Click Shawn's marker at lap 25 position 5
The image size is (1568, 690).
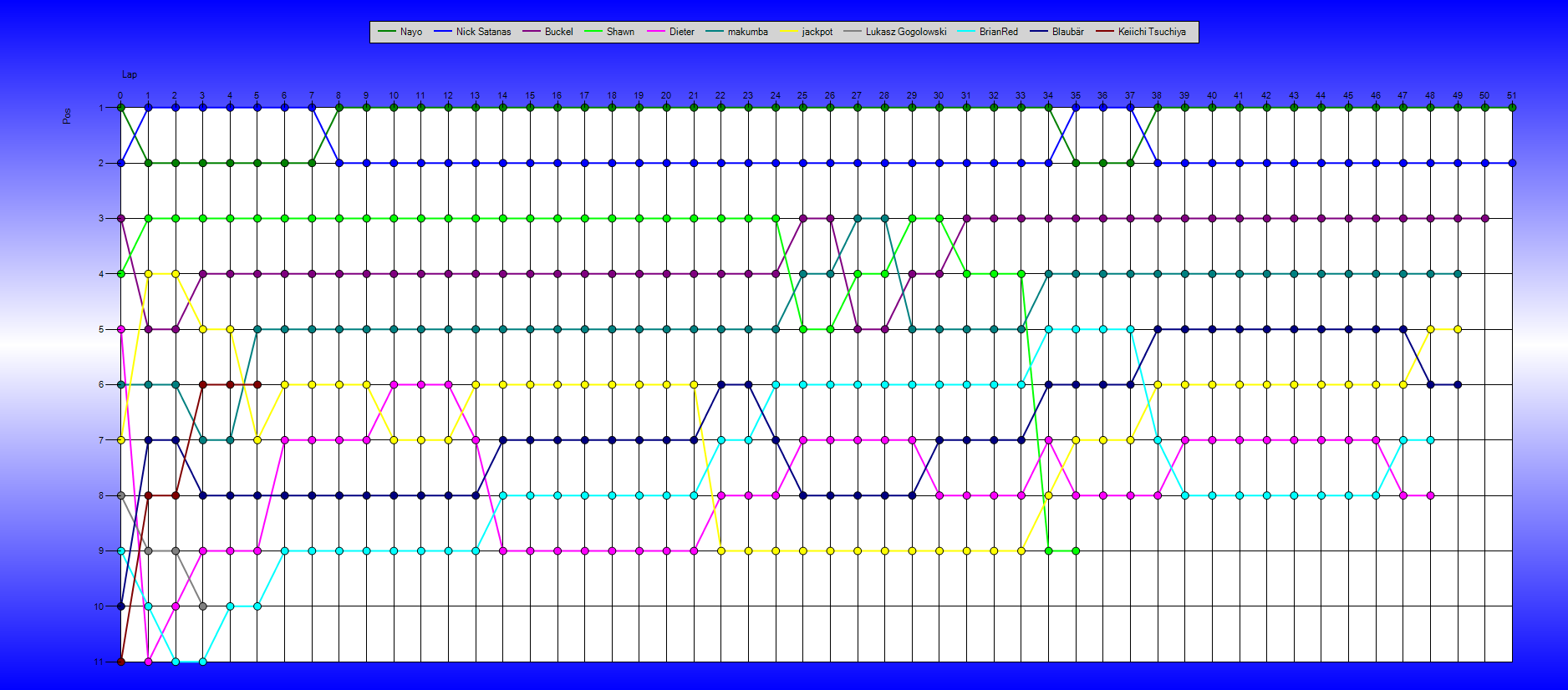click(802, 329)
